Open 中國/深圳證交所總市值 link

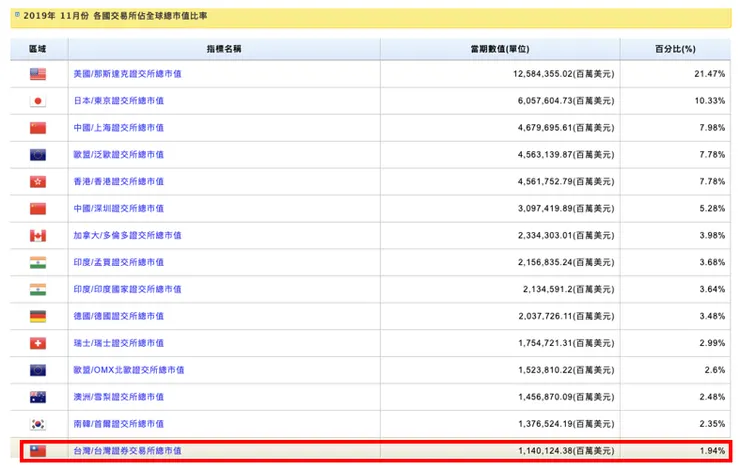(118, 209)
